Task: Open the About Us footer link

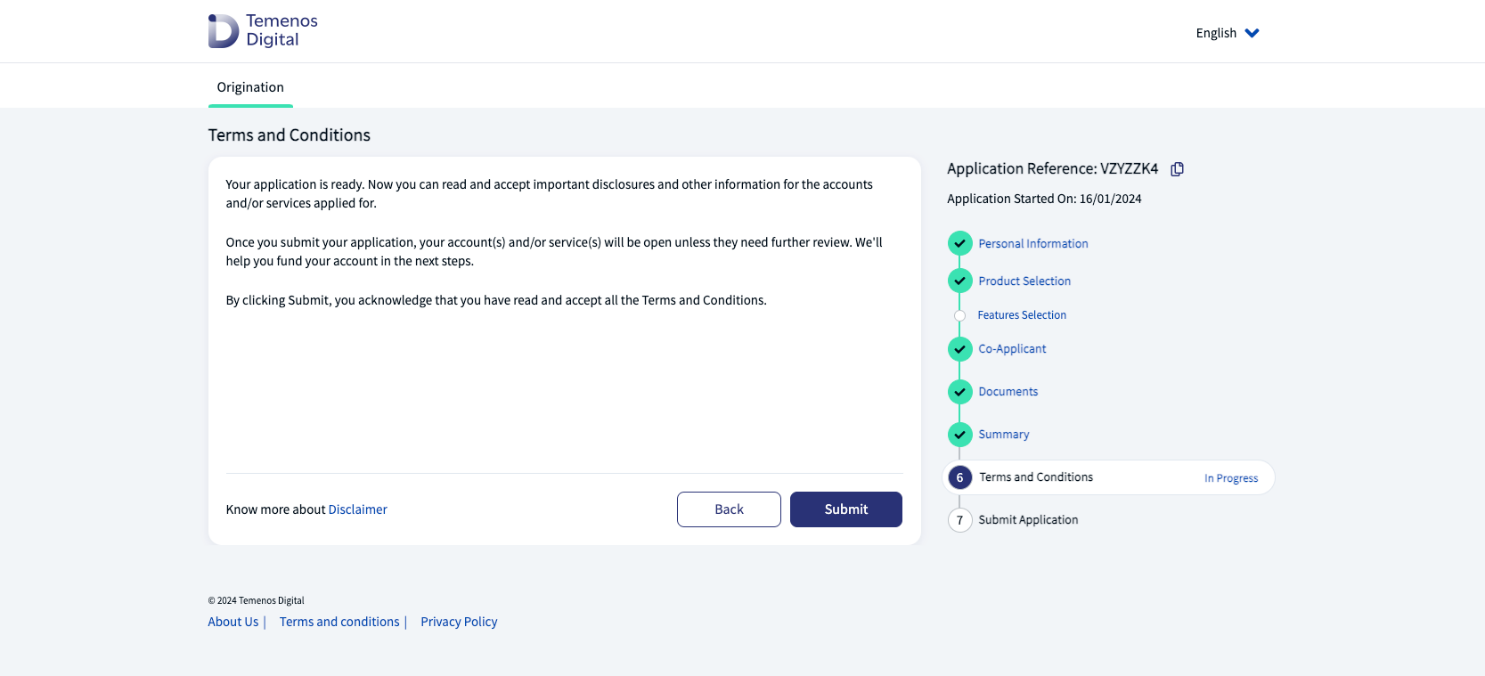Action: point(233,622)
